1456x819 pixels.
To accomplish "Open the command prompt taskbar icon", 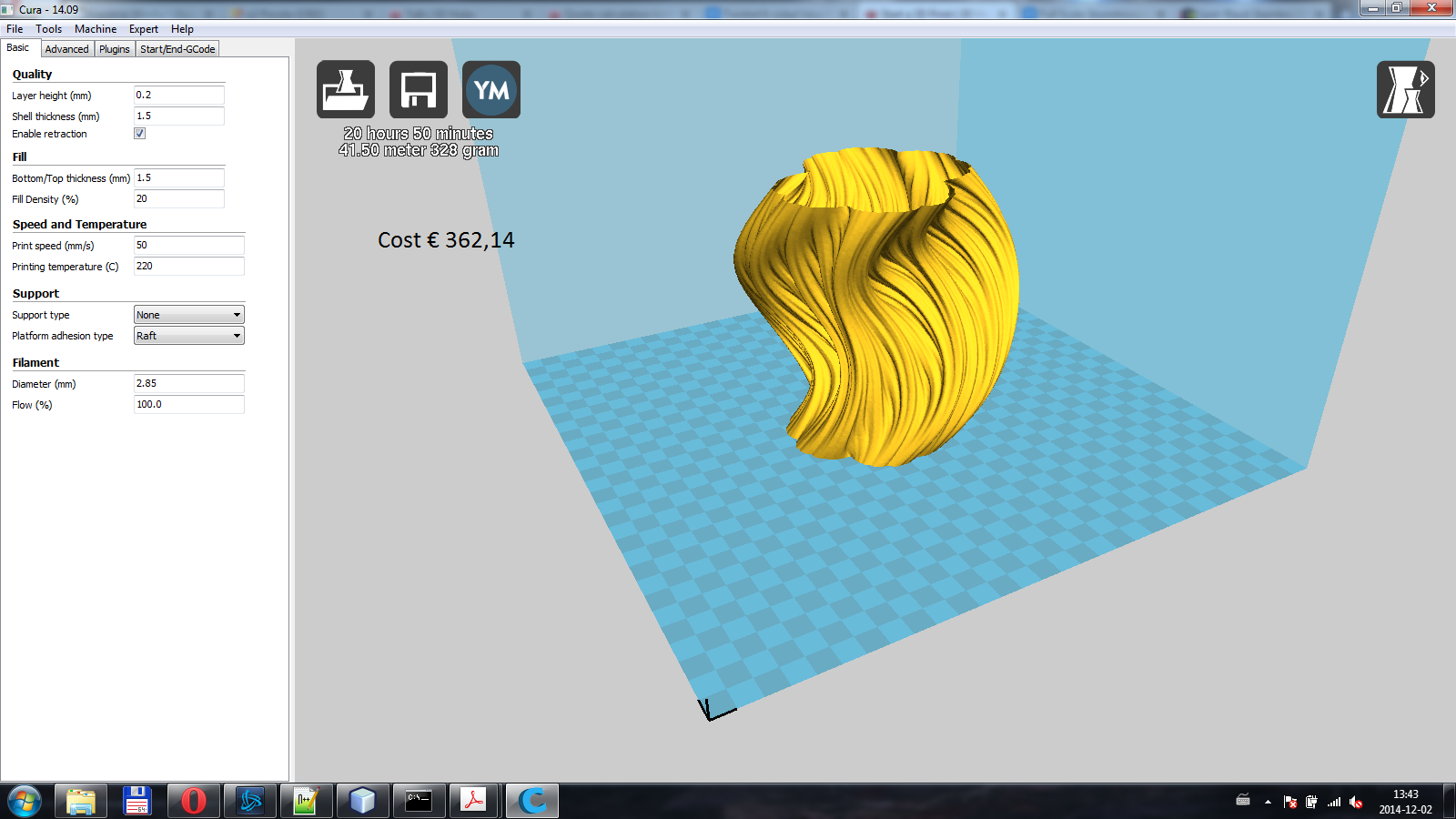I will point(419,801).
